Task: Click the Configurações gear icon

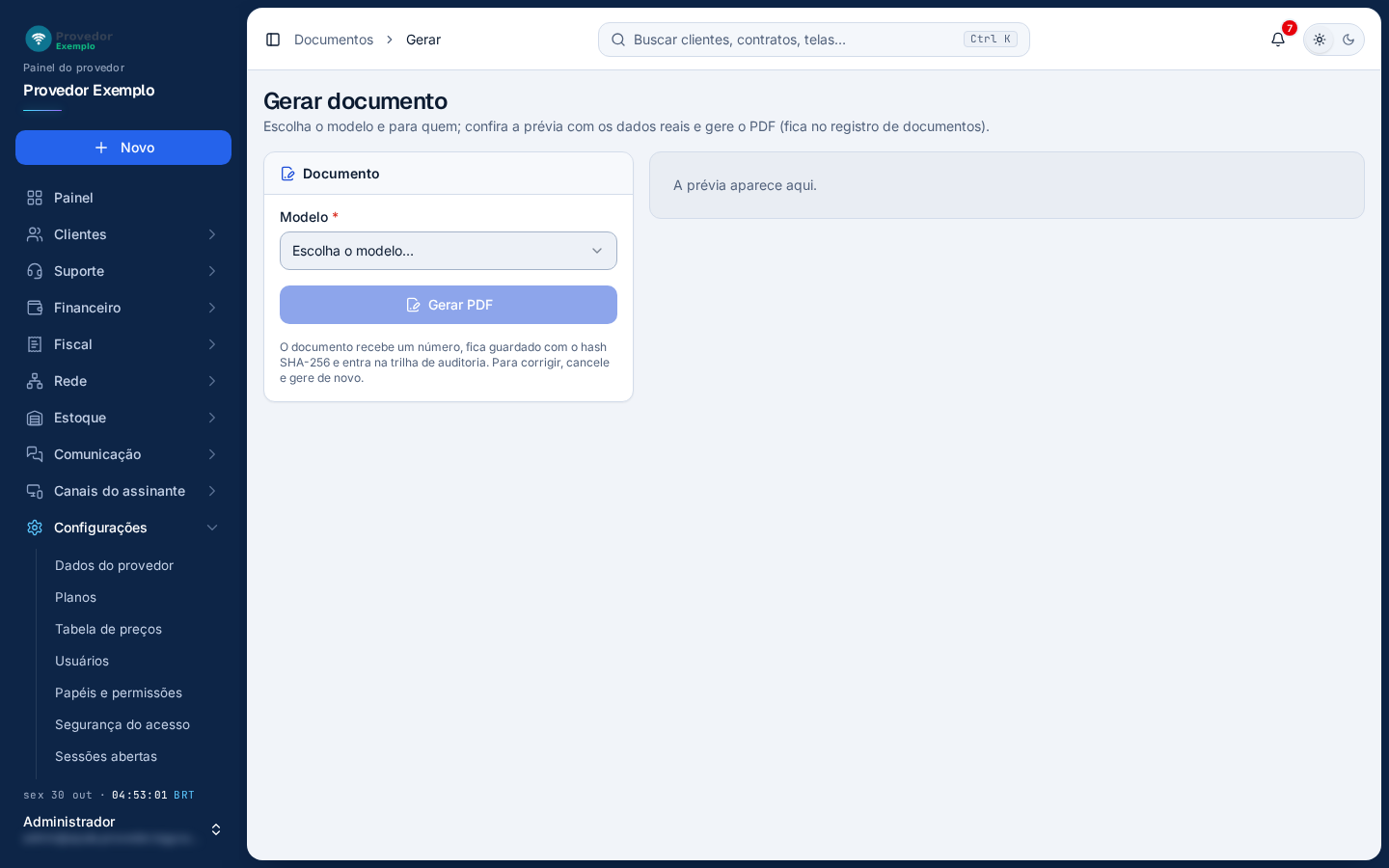Action: (35, 528)
